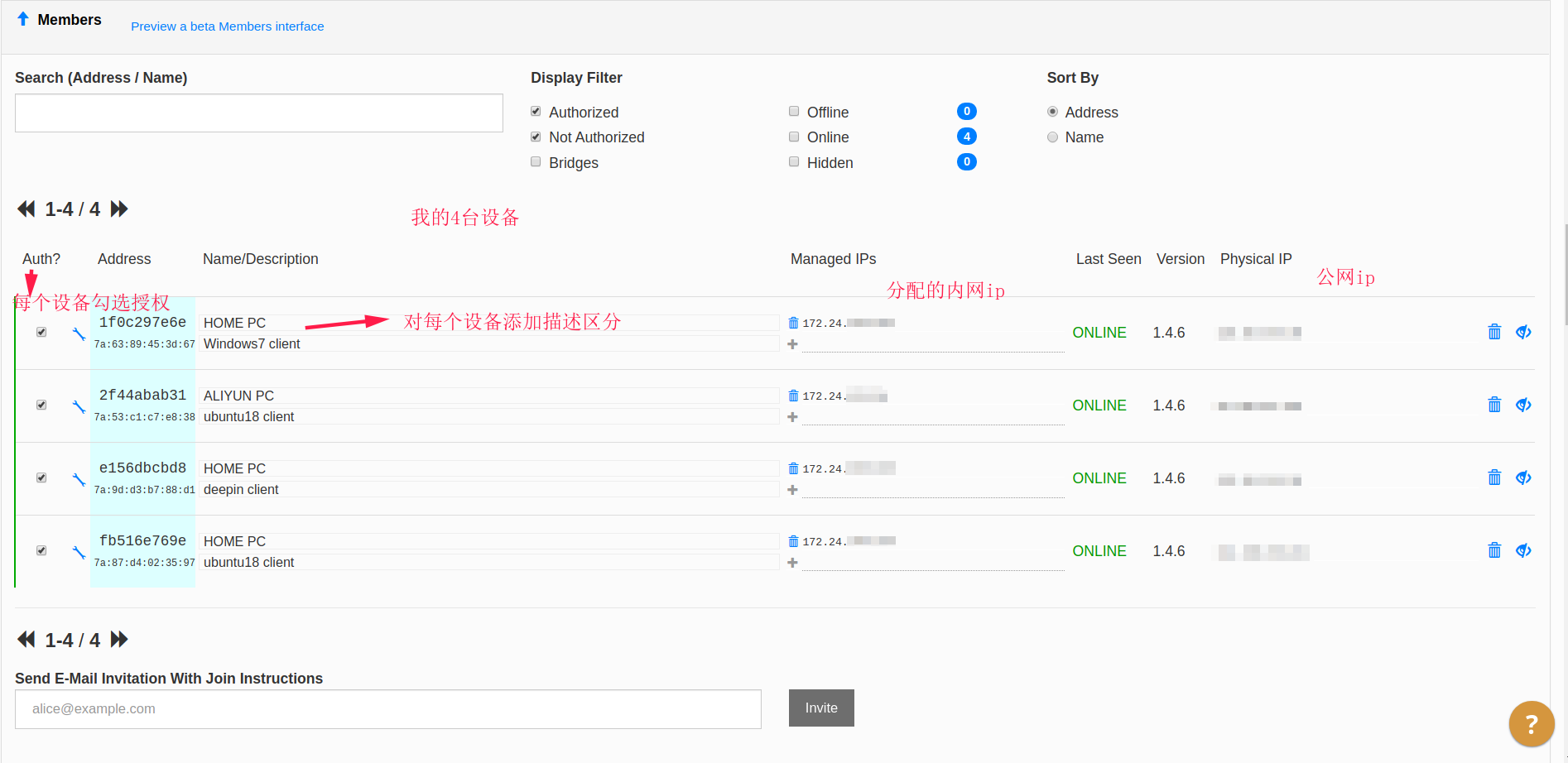1568x763 pixels.
Task: Click the Search Address / Name field
Action: (258, 113)
